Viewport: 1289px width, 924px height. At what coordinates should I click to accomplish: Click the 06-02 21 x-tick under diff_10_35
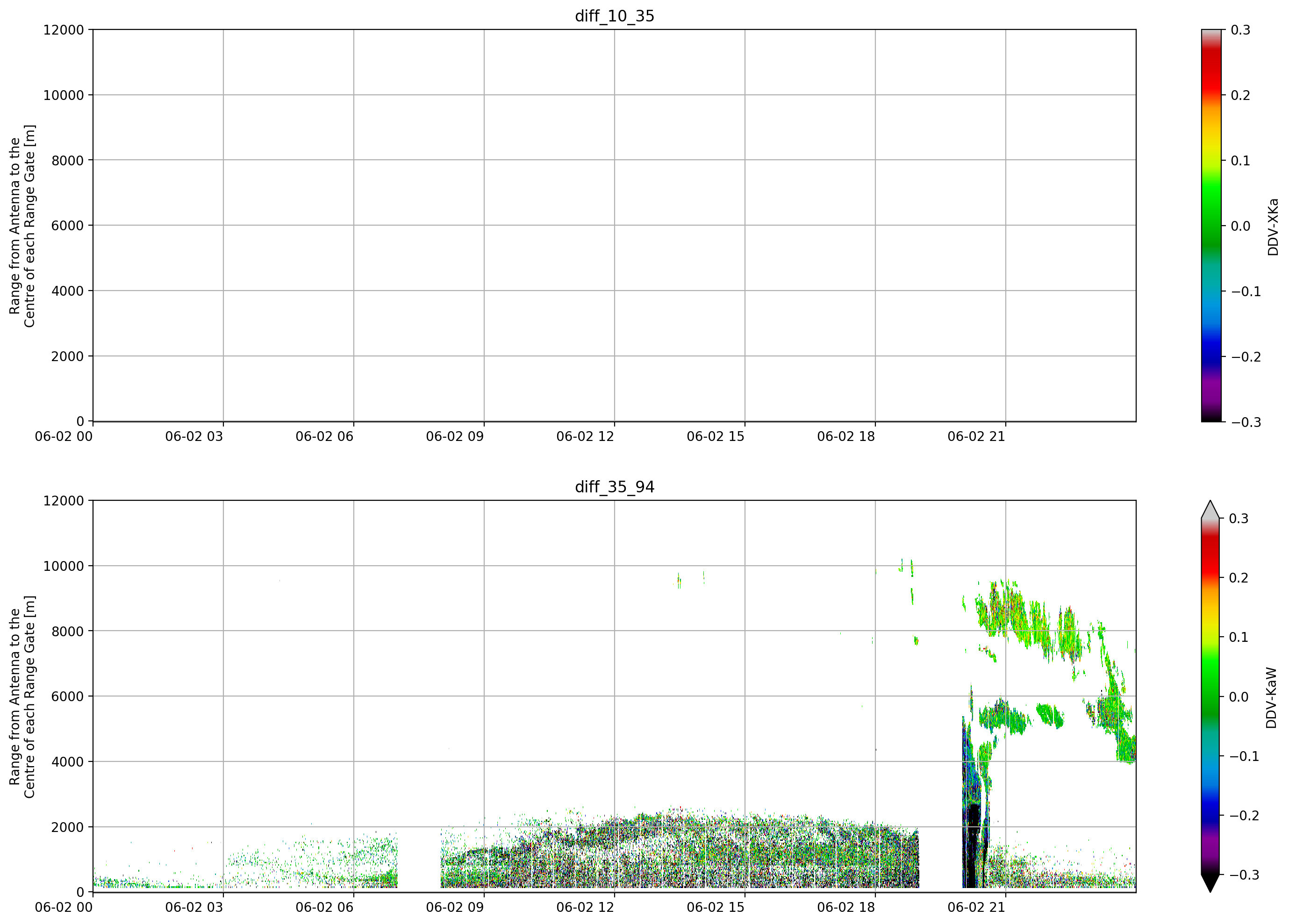(x=976, y=436)
